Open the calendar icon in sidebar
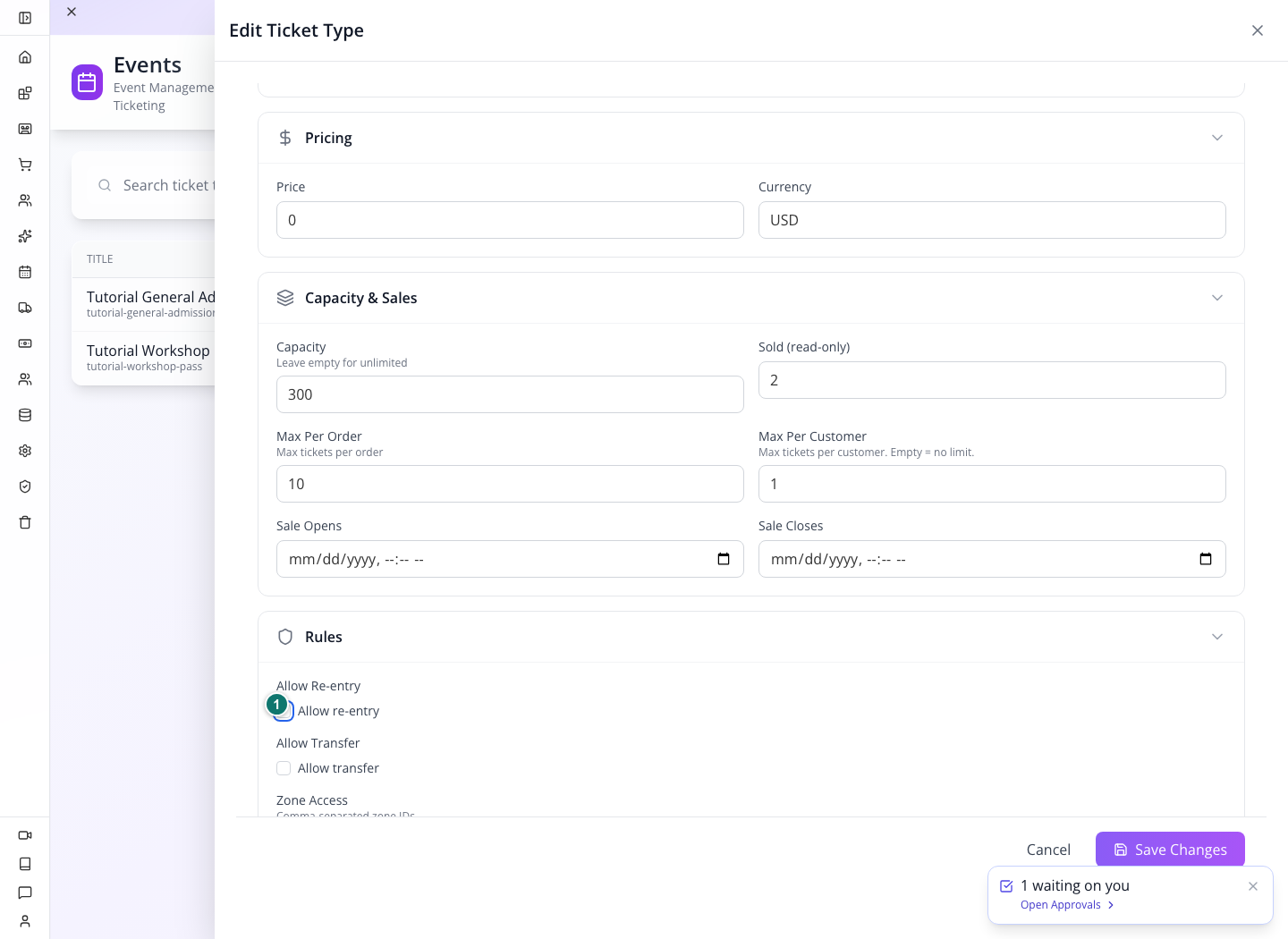1288x939 pixels. click(25, 272)
